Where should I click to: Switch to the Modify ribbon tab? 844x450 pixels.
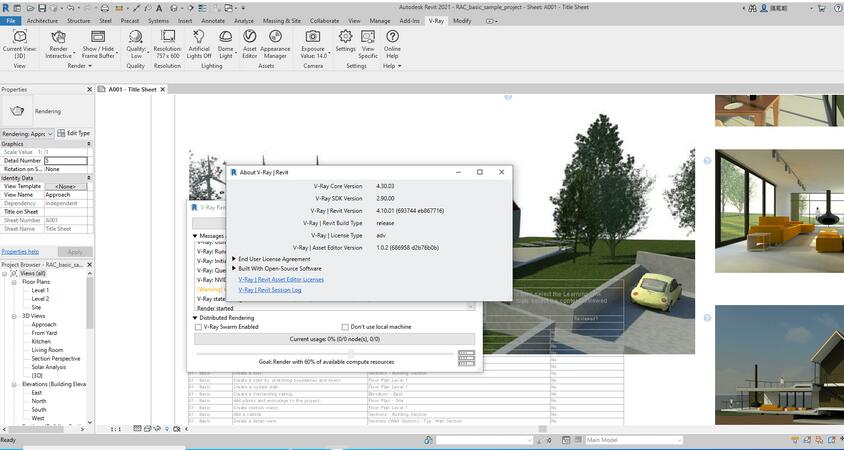pyautogui.click(x=462, y=20)
